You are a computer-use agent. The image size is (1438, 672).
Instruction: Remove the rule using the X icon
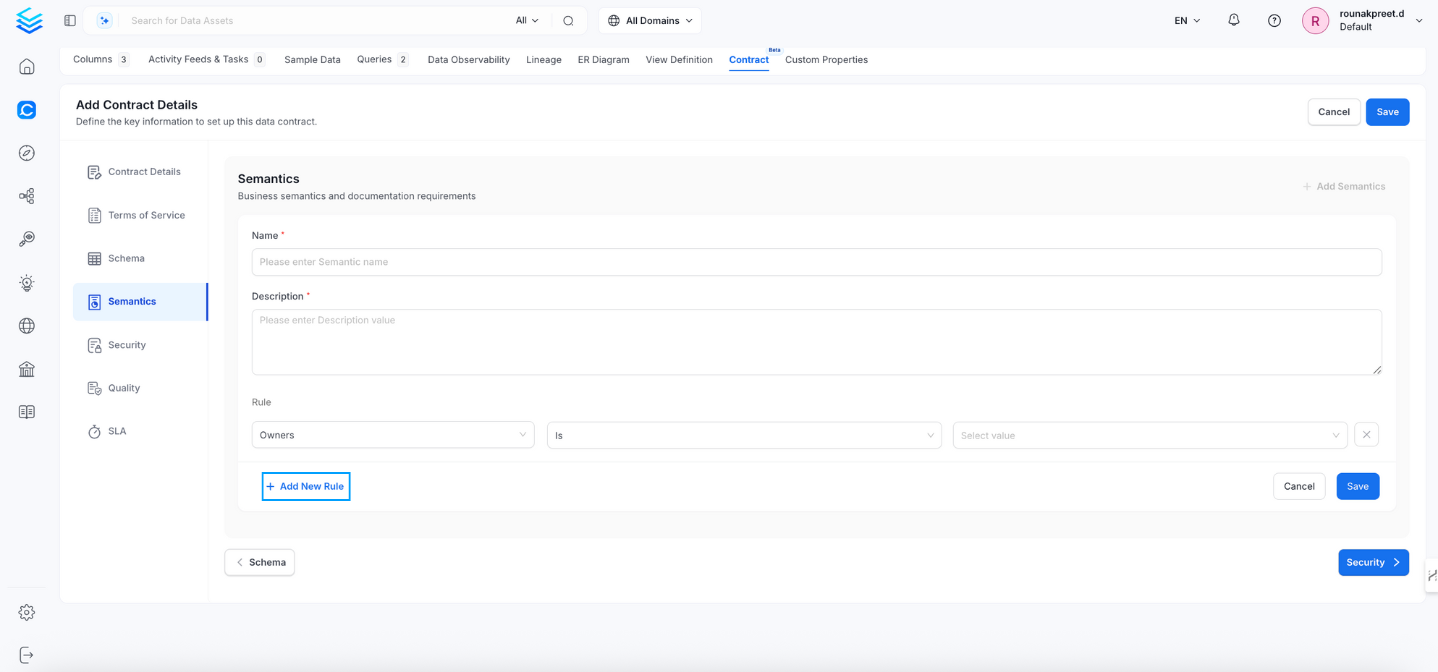[x=1366, y=434]
